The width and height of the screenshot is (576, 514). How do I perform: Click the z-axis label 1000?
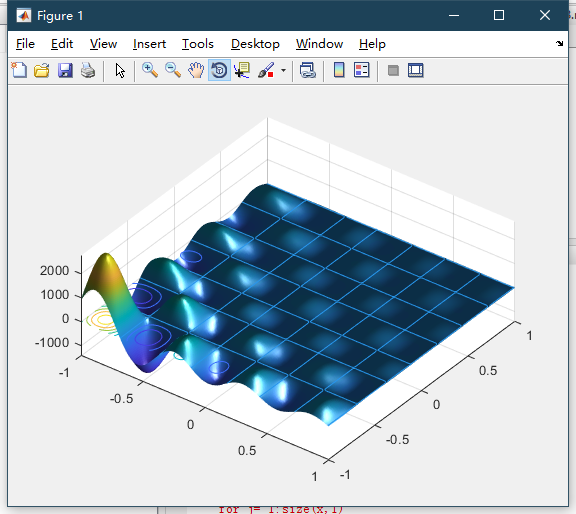pos(54,295)
